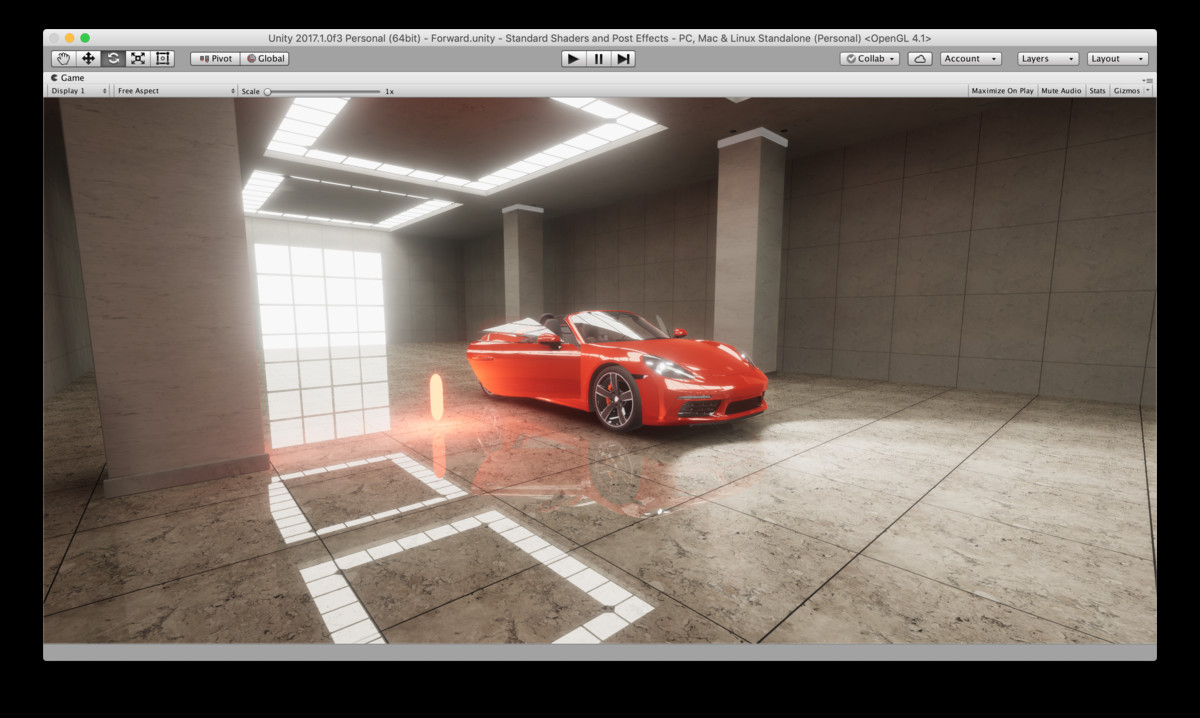The image size is (1200, 718).
Task: Open the Display 1 dropdown
Action: [79, 91]
